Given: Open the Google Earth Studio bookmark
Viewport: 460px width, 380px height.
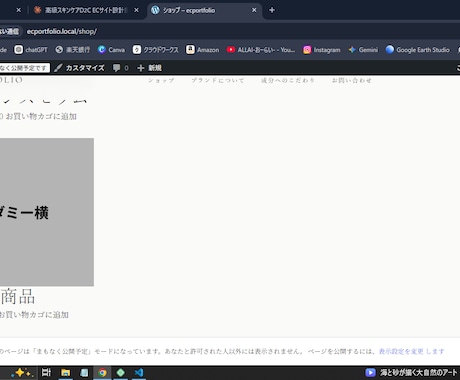Looking at the screenshot, I should coord(418,50).
